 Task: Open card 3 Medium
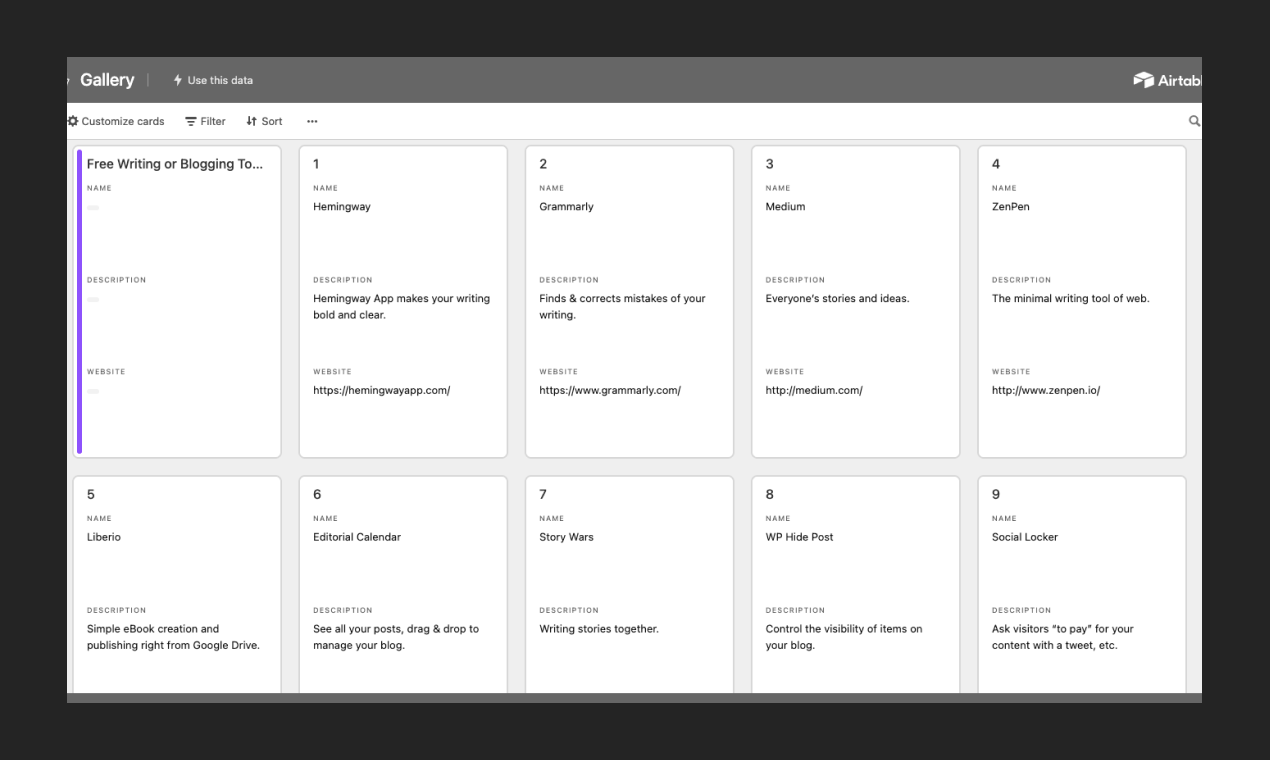(855, 301)
